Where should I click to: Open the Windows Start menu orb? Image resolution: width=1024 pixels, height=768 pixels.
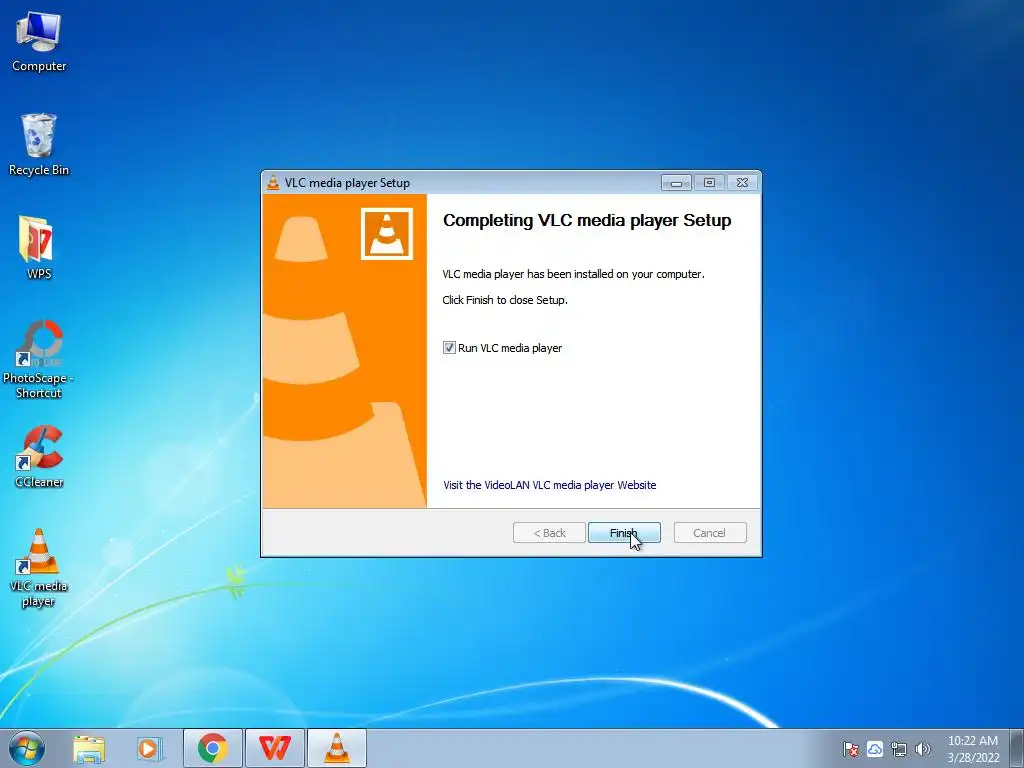[27, 748]
